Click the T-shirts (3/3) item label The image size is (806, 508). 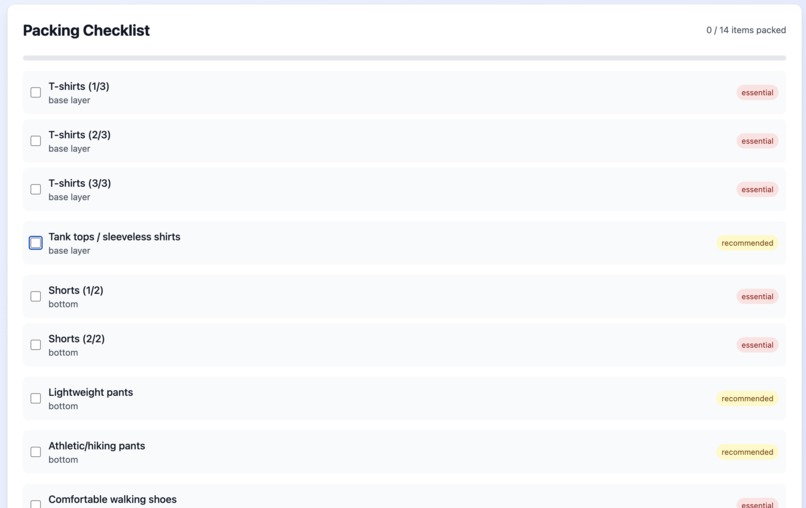pos(79,183)
